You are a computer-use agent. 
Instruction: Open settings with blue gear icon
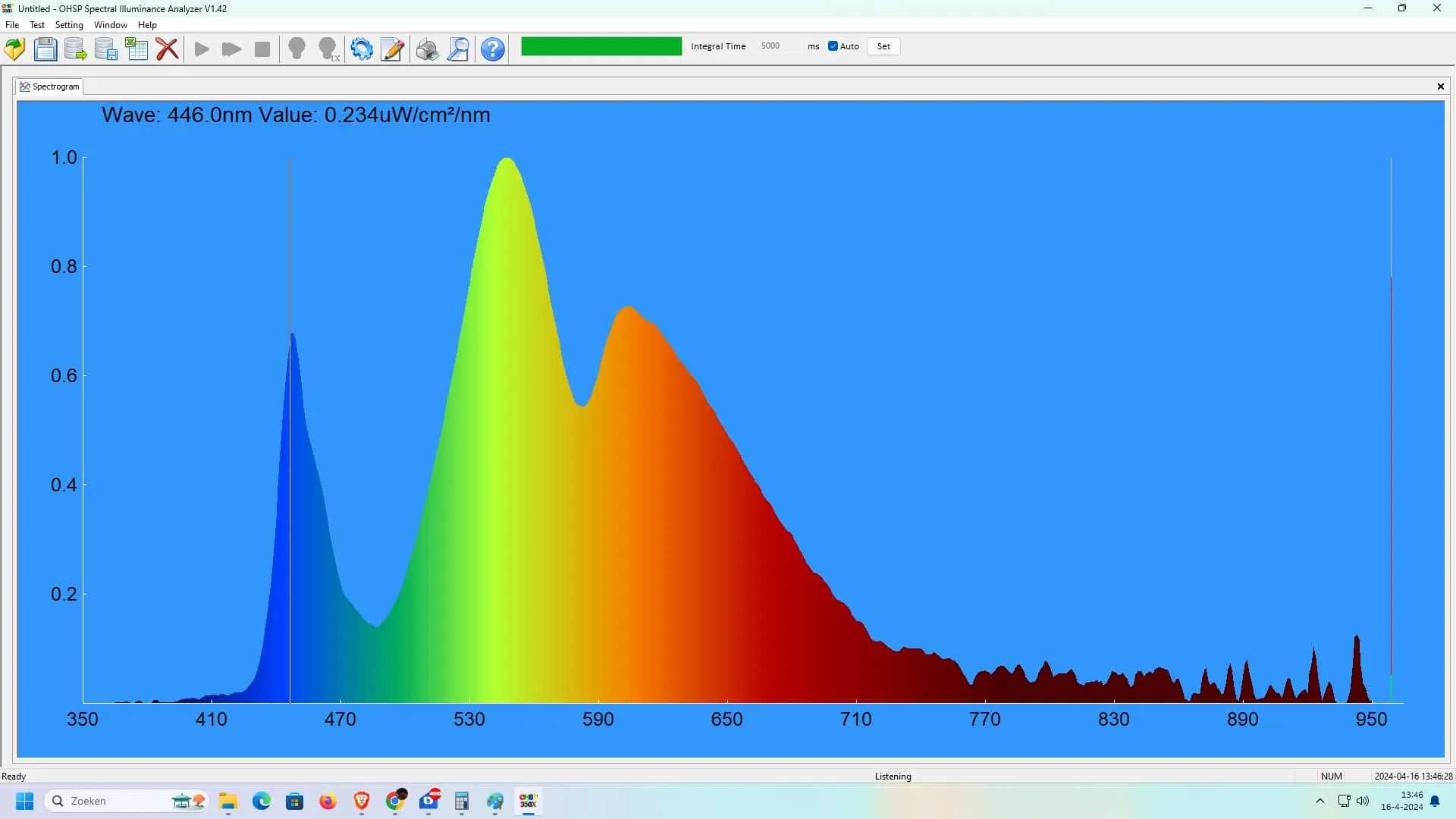click(362, 49)
